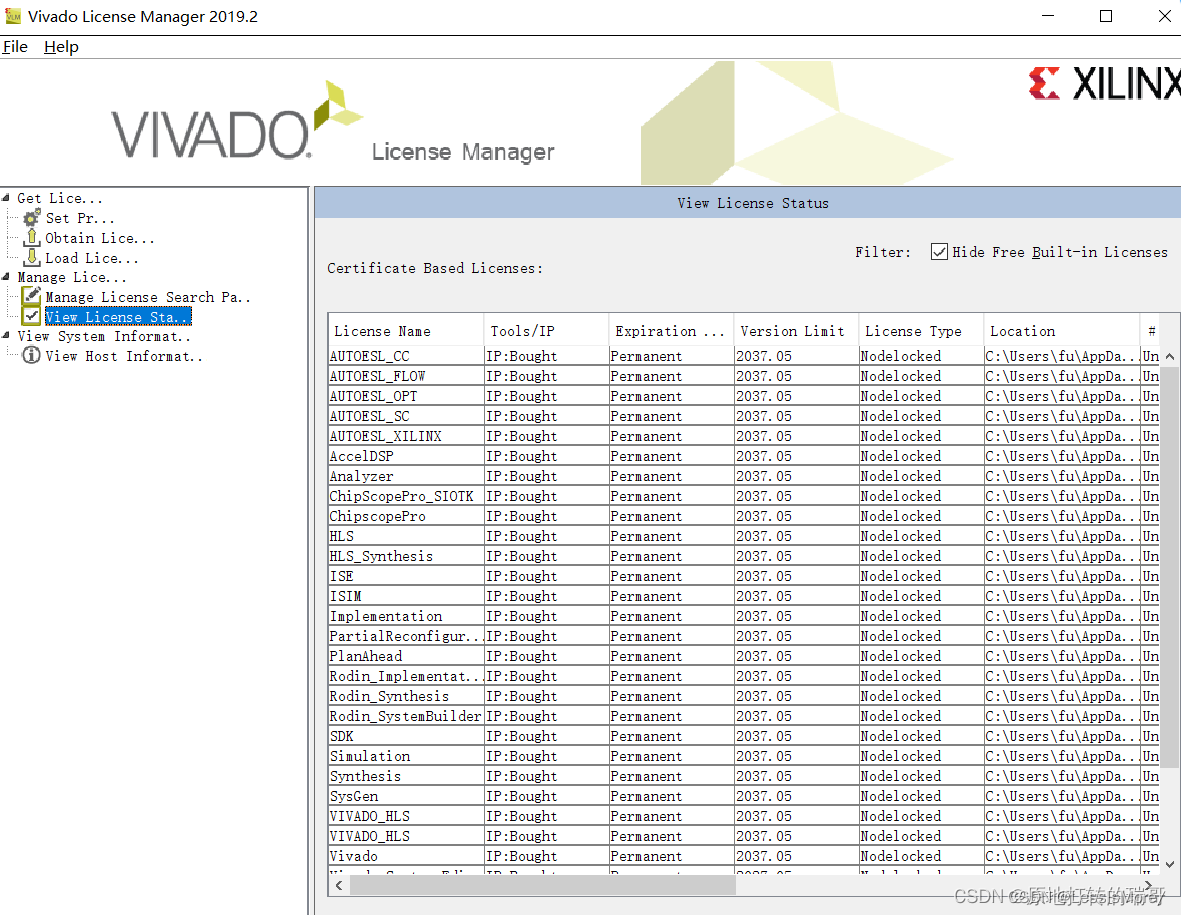The width and height of the screenshot is (1181, 915).
Task: Click vertical scrollbar up arrow
Action: [x=1170, y=356]
